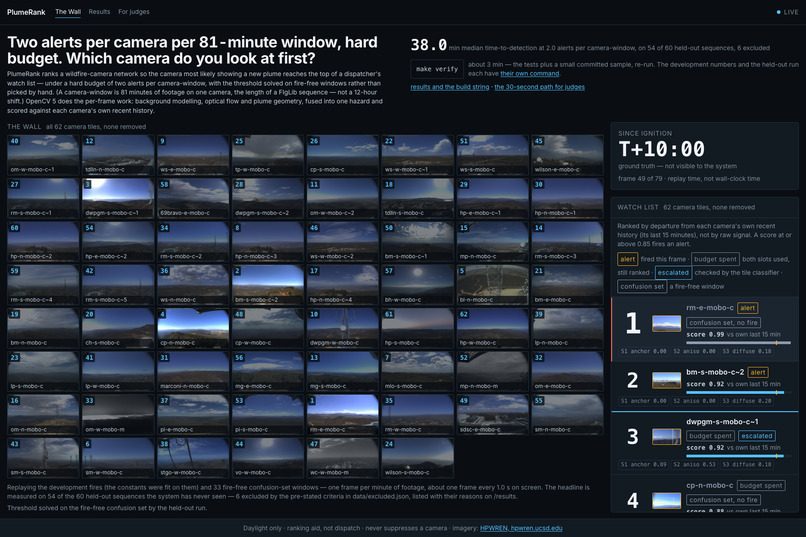This screenshot has height=537, width=806.
Task: Open the tdlln-s-mobo-c camera tile
Action: [417, 198]
